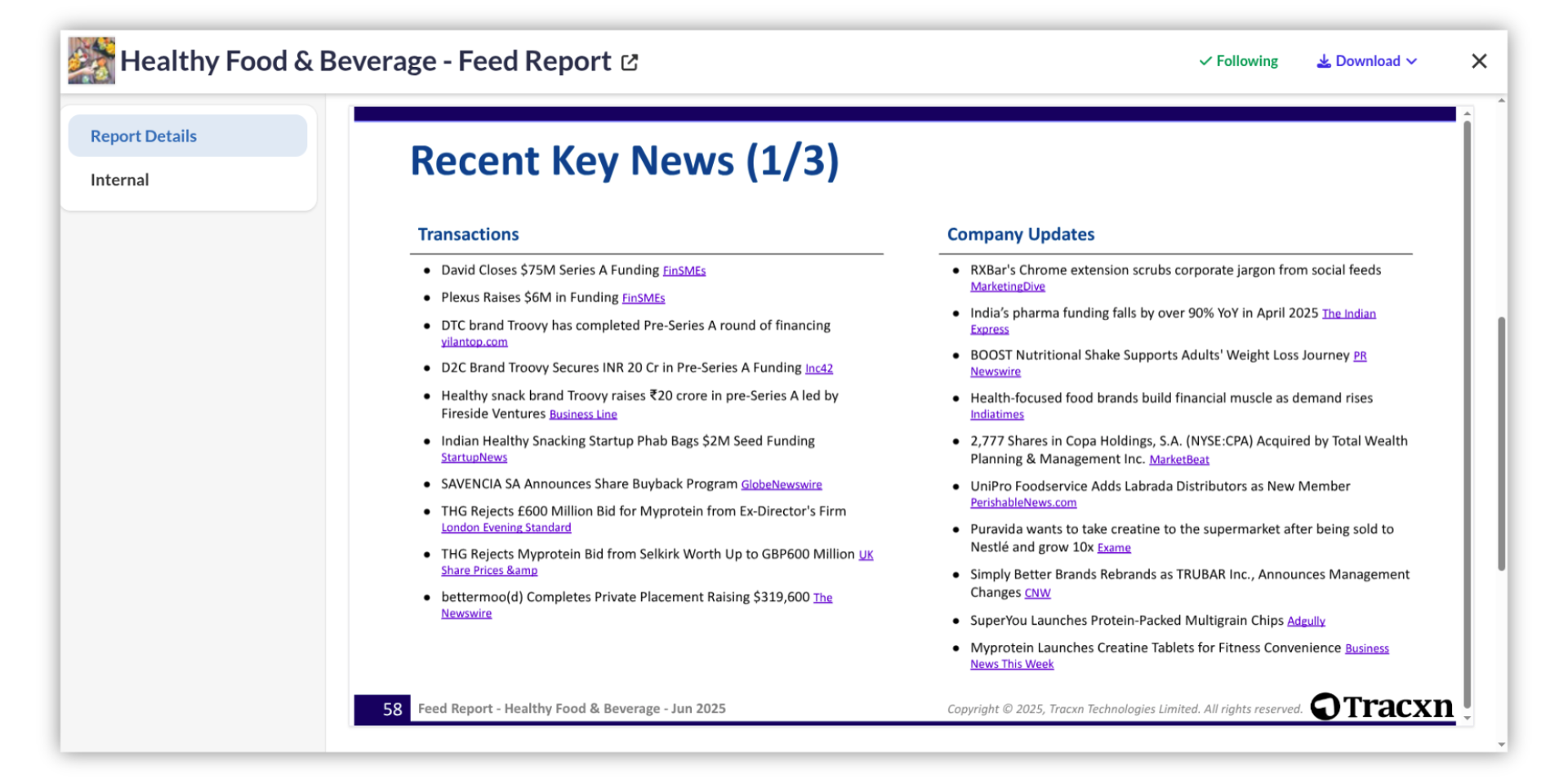Open report in new window icon
Screen dimensions: 1568x784
coord(629,62)
